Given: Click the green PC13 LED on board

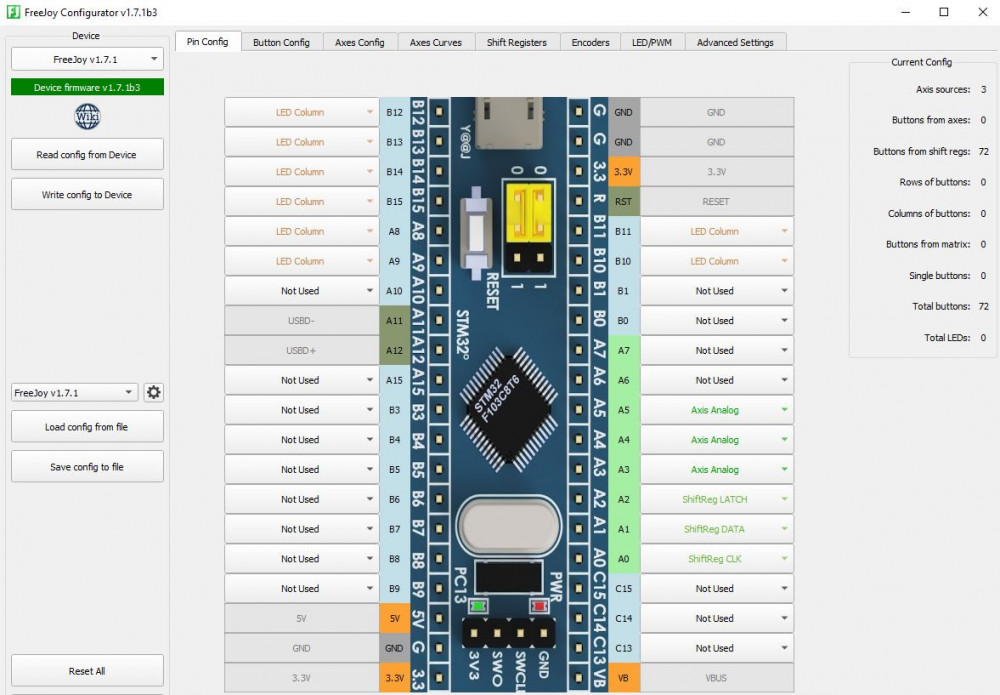Looking at the screenshot, I should point(478,606).
